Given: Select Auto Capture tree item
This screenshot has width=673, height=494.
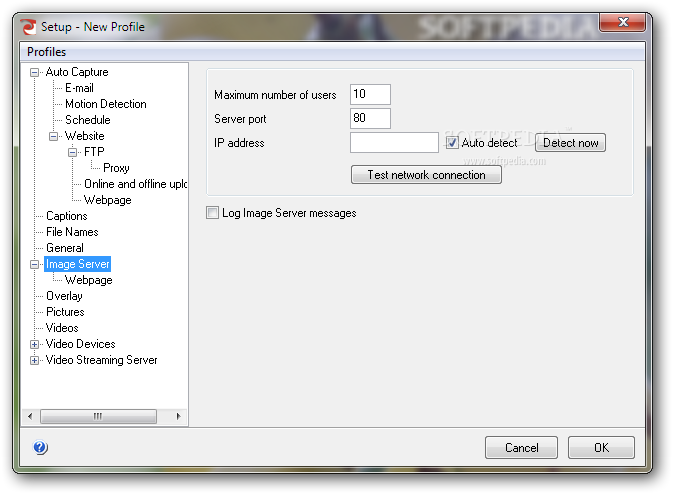Looking at the screenshot, I should point(77,72).
